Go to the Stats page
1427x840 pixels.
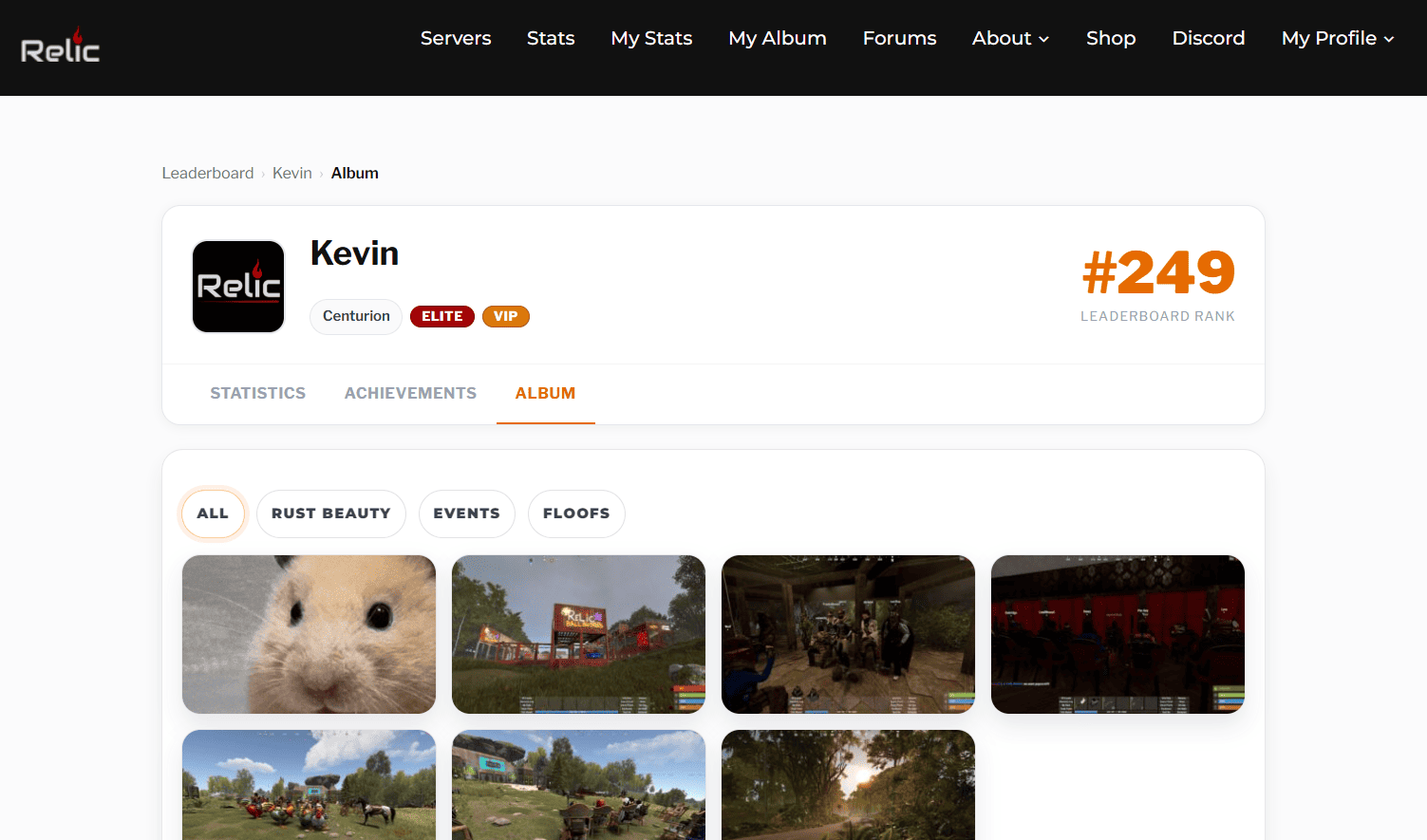[551, 38]
